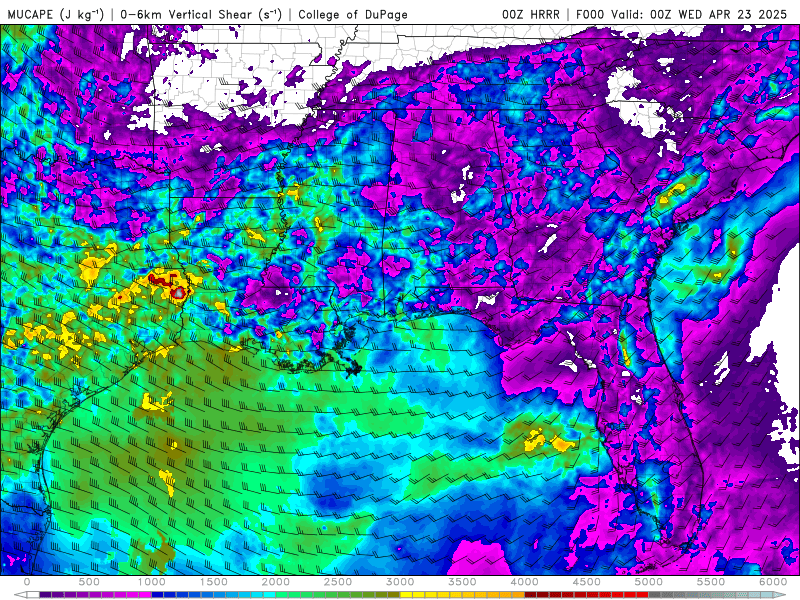Click the right arrow end of the colorbar

779,595
